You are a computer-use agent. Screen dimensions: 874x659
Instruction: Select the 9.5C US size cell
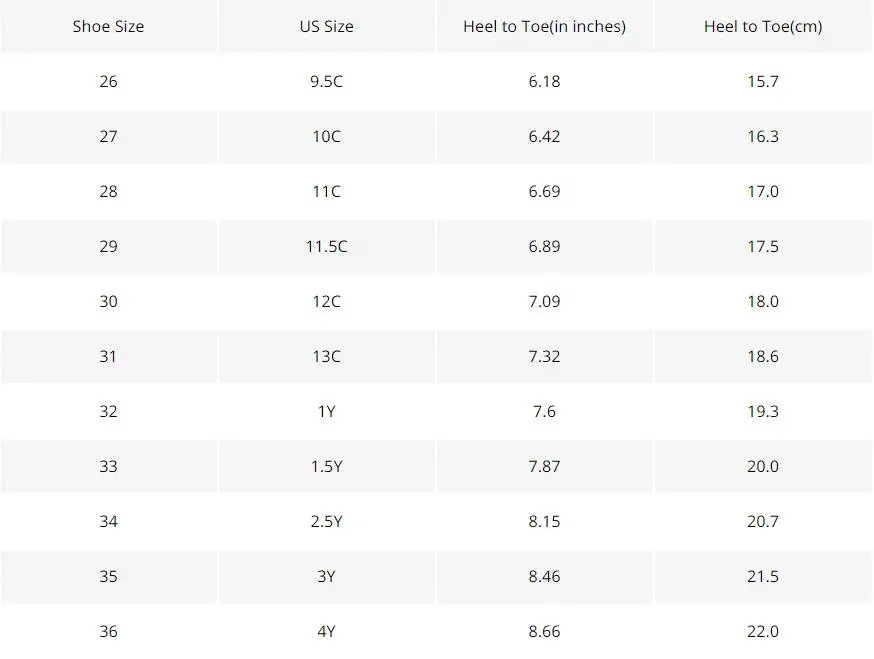click(x=327, y=81)
